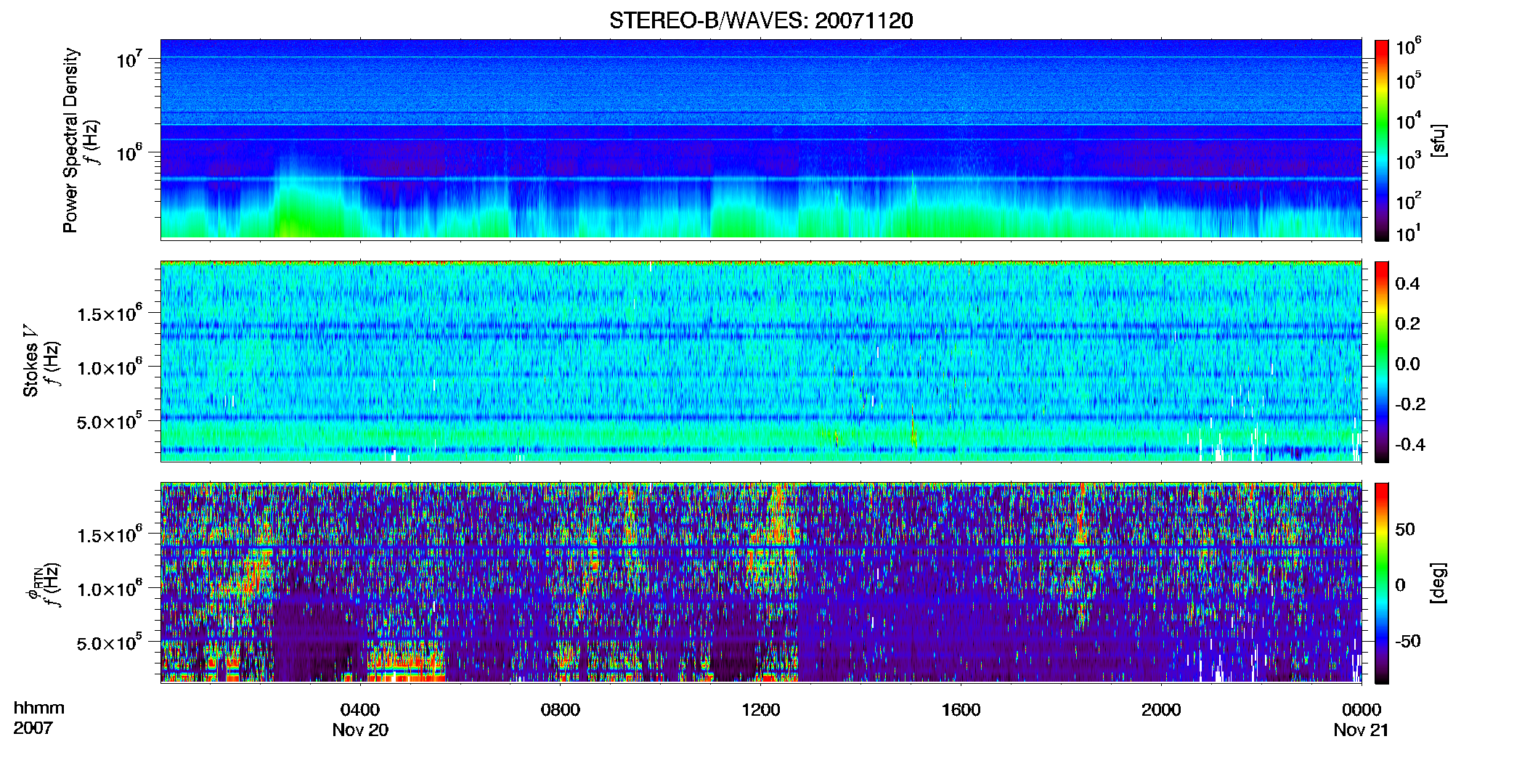Click inside the φ RTN direction spectrogram
Screen dimensions: 1522x784
point(761,582)
